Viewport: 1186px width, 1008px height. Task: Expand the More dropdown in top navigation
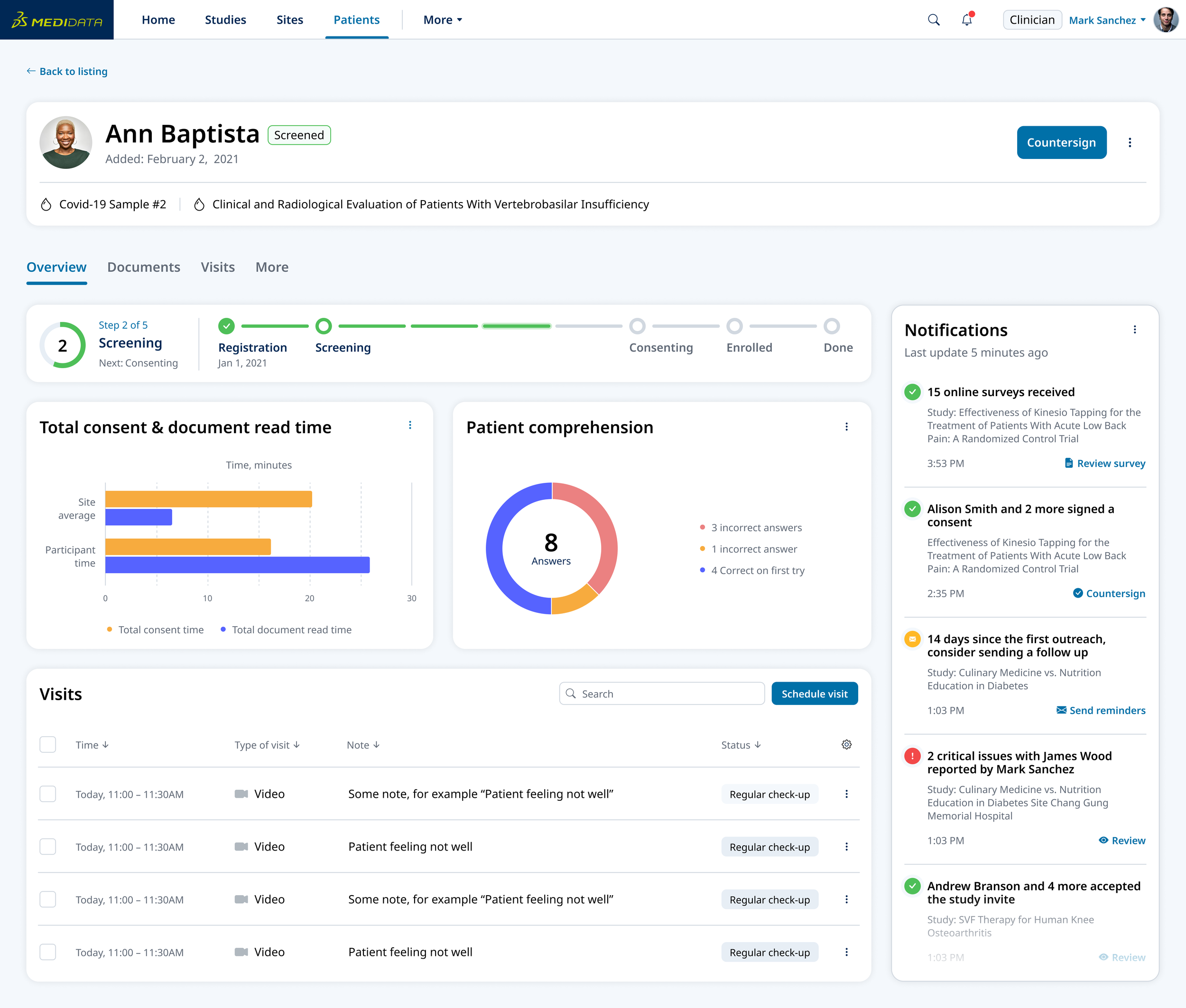(443, 20)
